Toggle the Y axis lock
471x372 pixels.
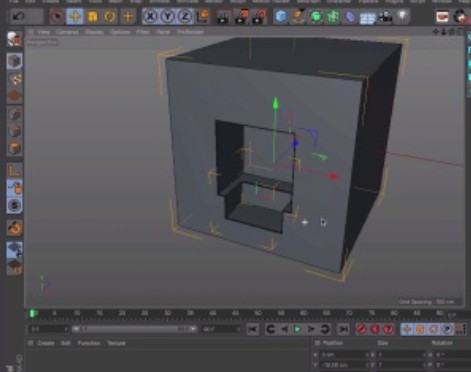click(x=168, y=16)
